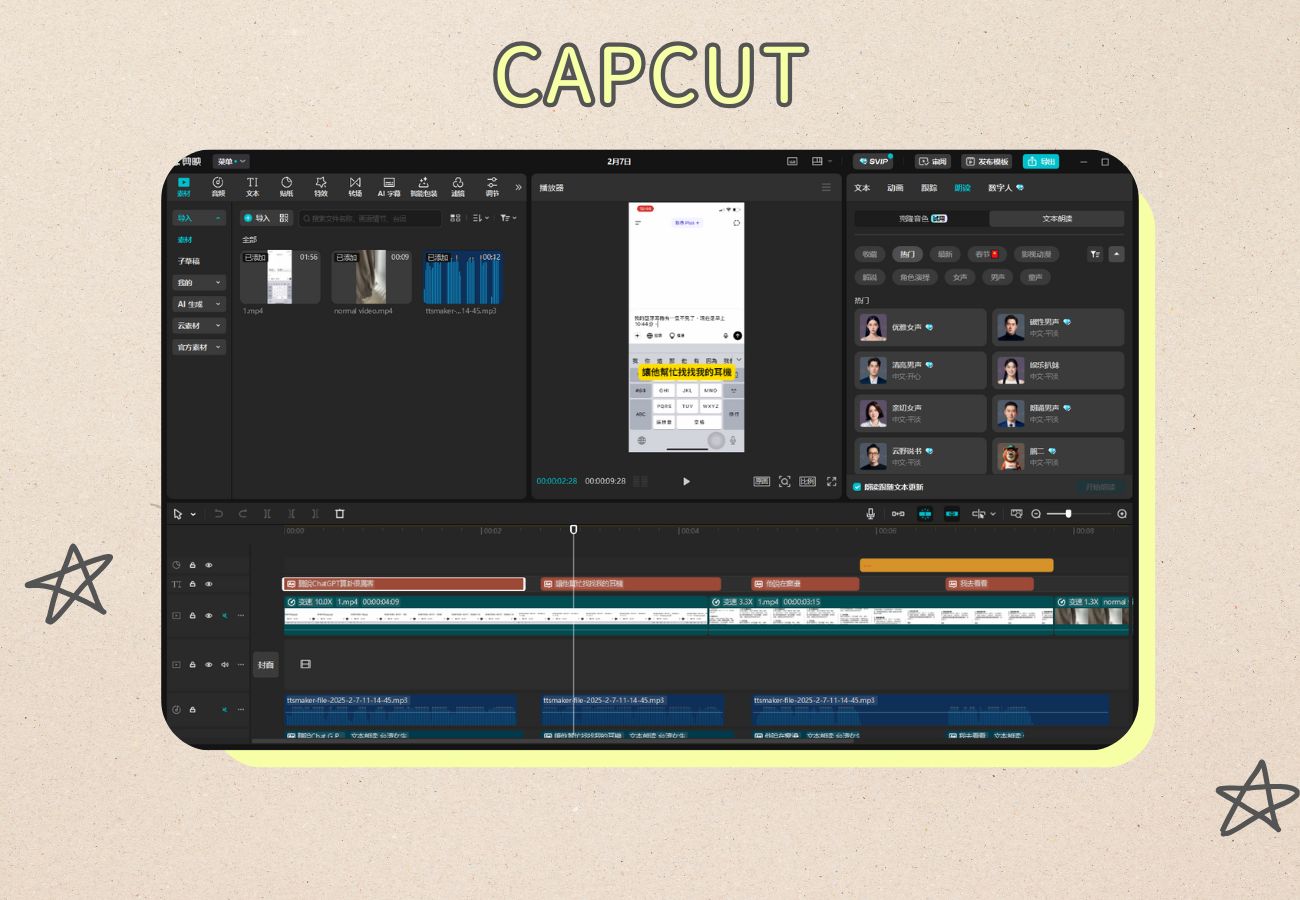The width and height of the screenshot is (1300, 900).
Task: Select the 讓他幫忙找找我的耳機 text clip
Action: pyautogui.click(x=630, y=584)
